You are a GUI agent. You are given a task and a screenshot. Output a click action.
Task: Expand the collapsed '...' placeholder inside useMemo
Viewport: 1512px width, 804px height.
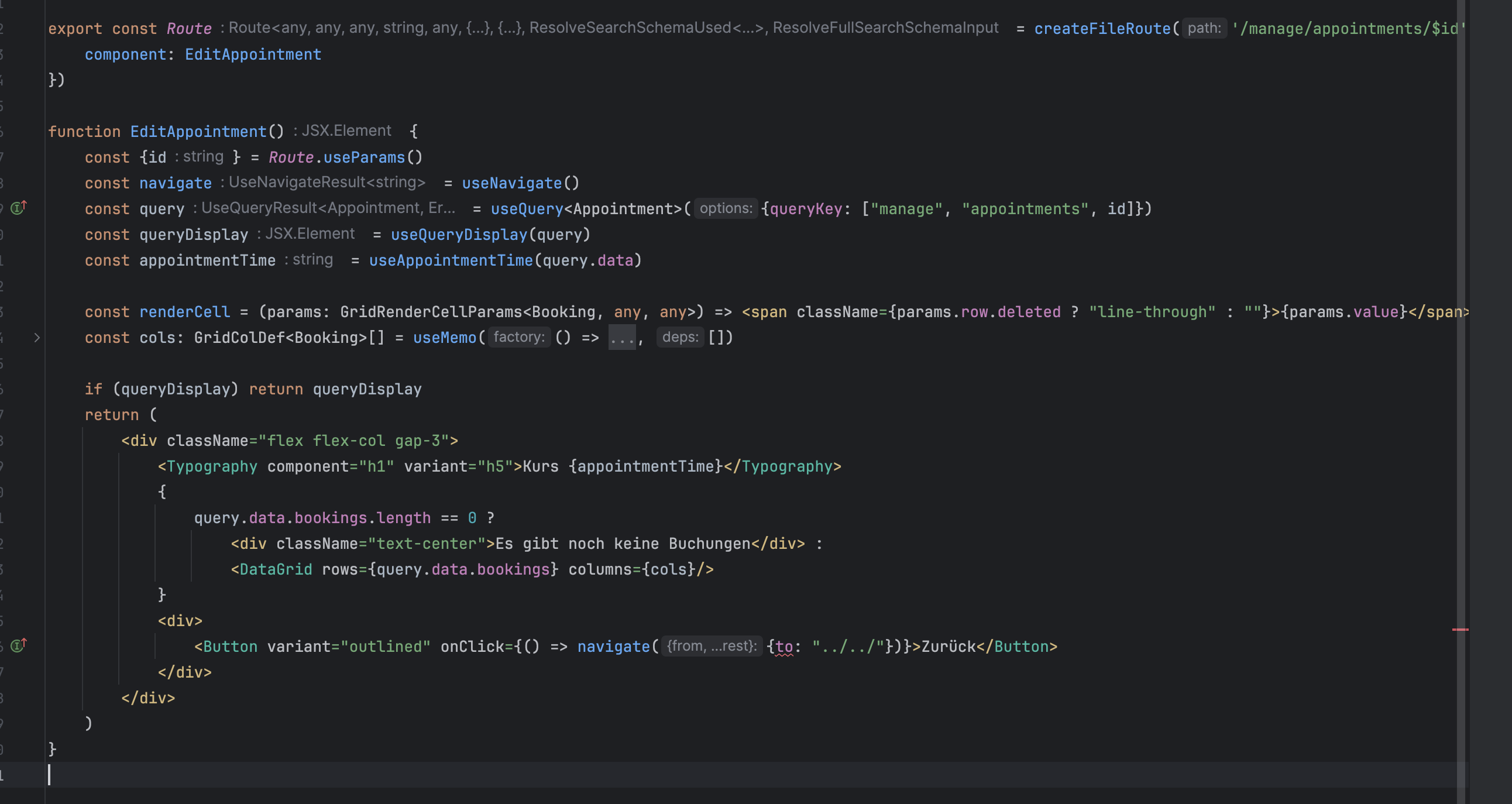coord(621,338)
